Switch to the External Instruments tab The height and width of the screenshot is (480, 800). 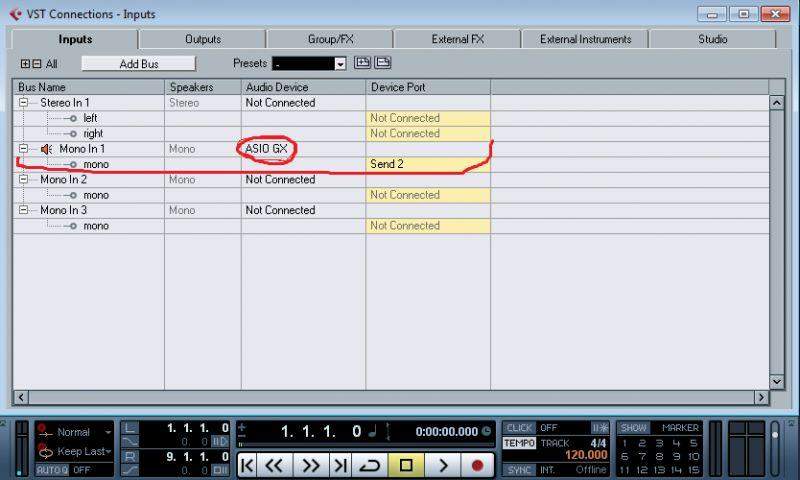[x=585, y=39]
